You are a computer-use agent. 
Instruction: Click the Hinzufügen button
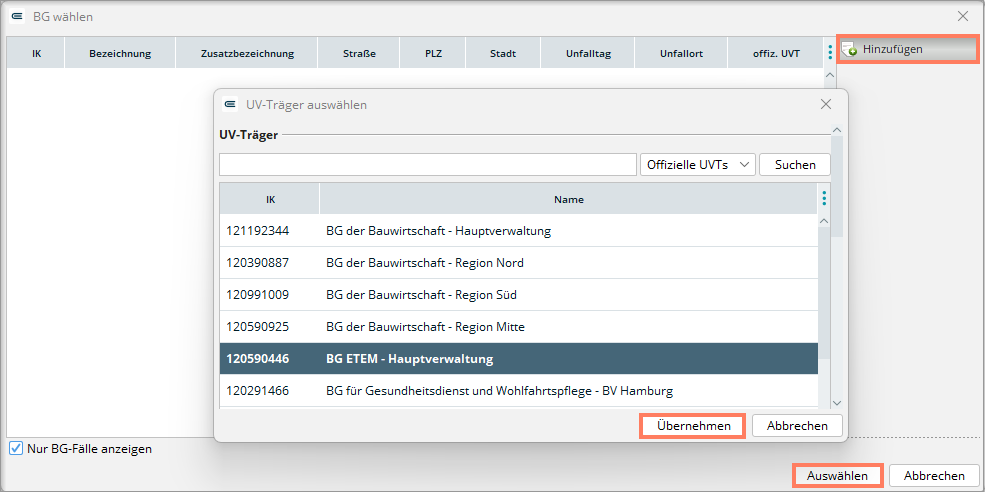(907, 49)
